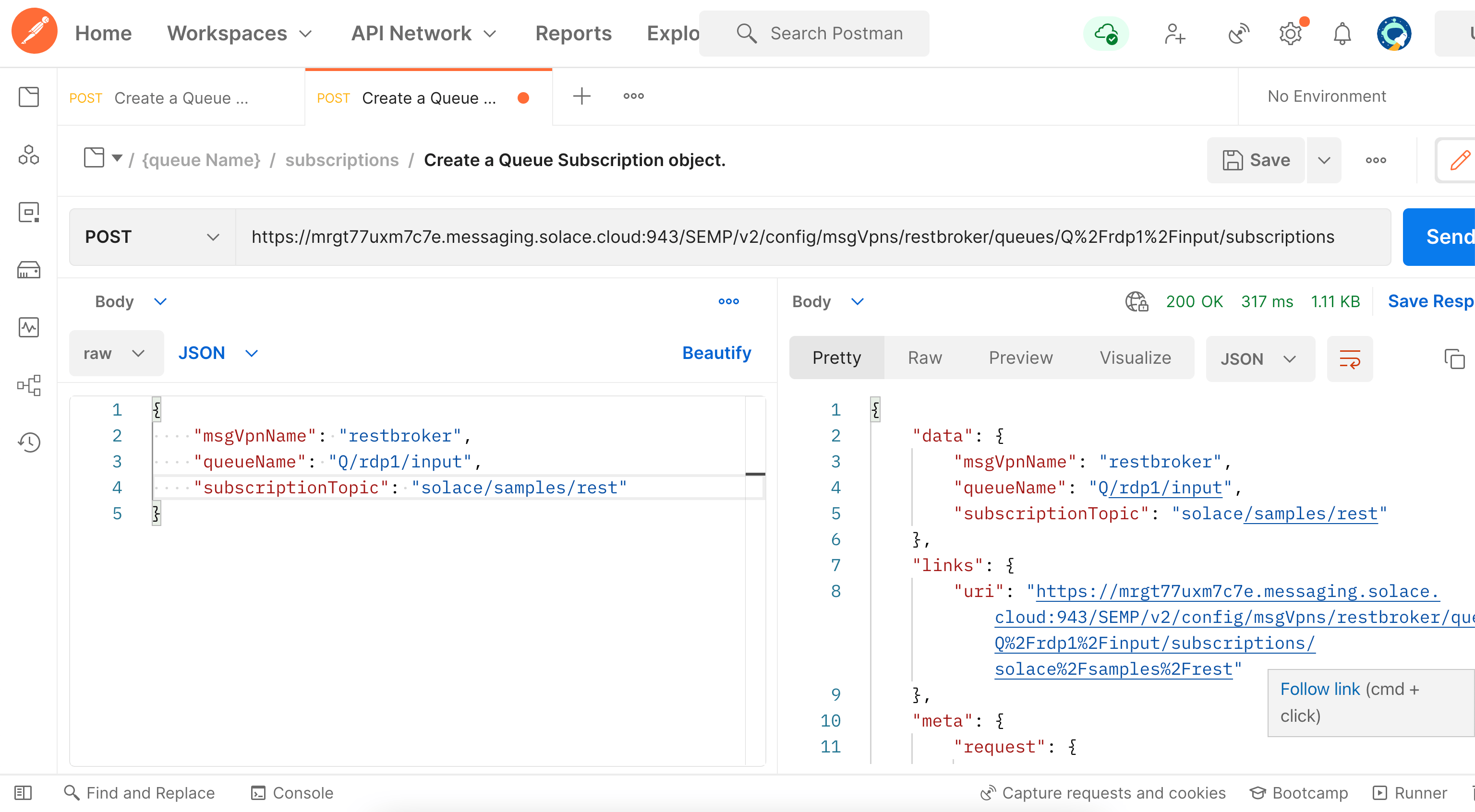The width and height of the screenshot is (1475, 812).
Task: Toggle the two-pane layout icon in status bar
Action: (23, 792)
